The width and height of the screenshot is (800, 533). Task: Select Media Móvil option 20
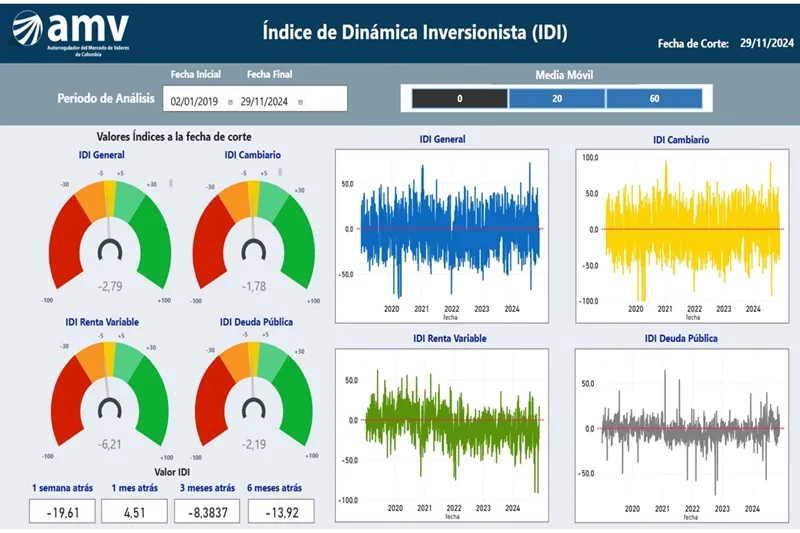point(556,99)
